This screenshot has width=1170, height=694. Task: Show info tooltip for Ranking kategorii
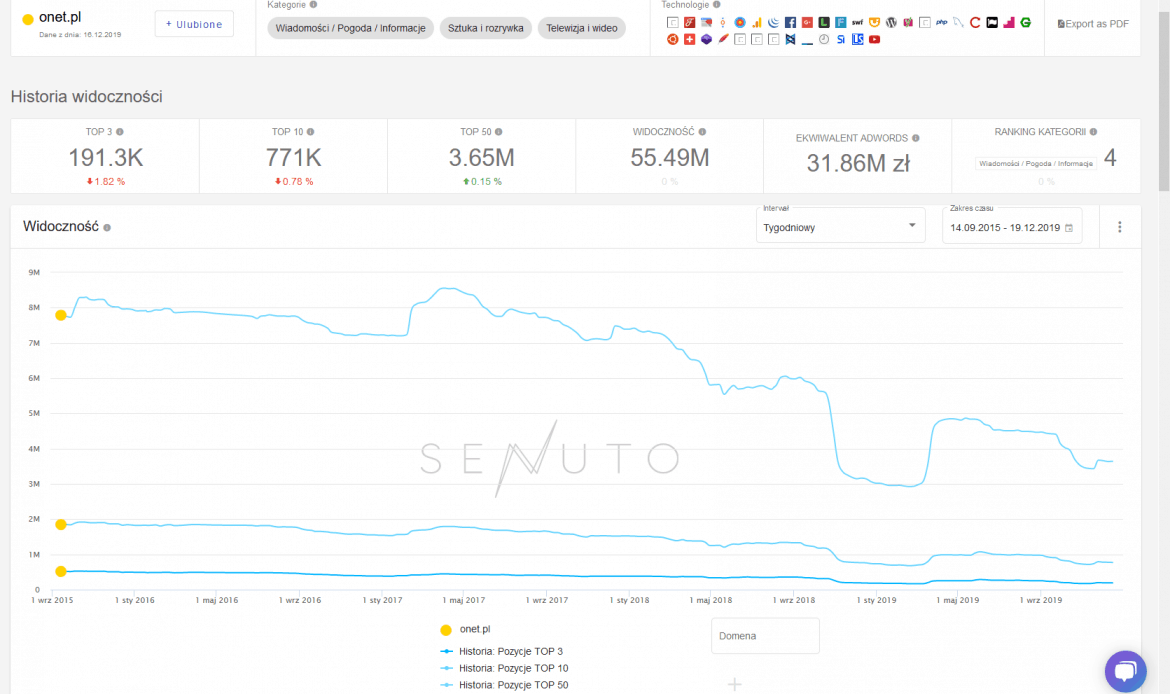pyautogui.click(x=1093, y=132)
